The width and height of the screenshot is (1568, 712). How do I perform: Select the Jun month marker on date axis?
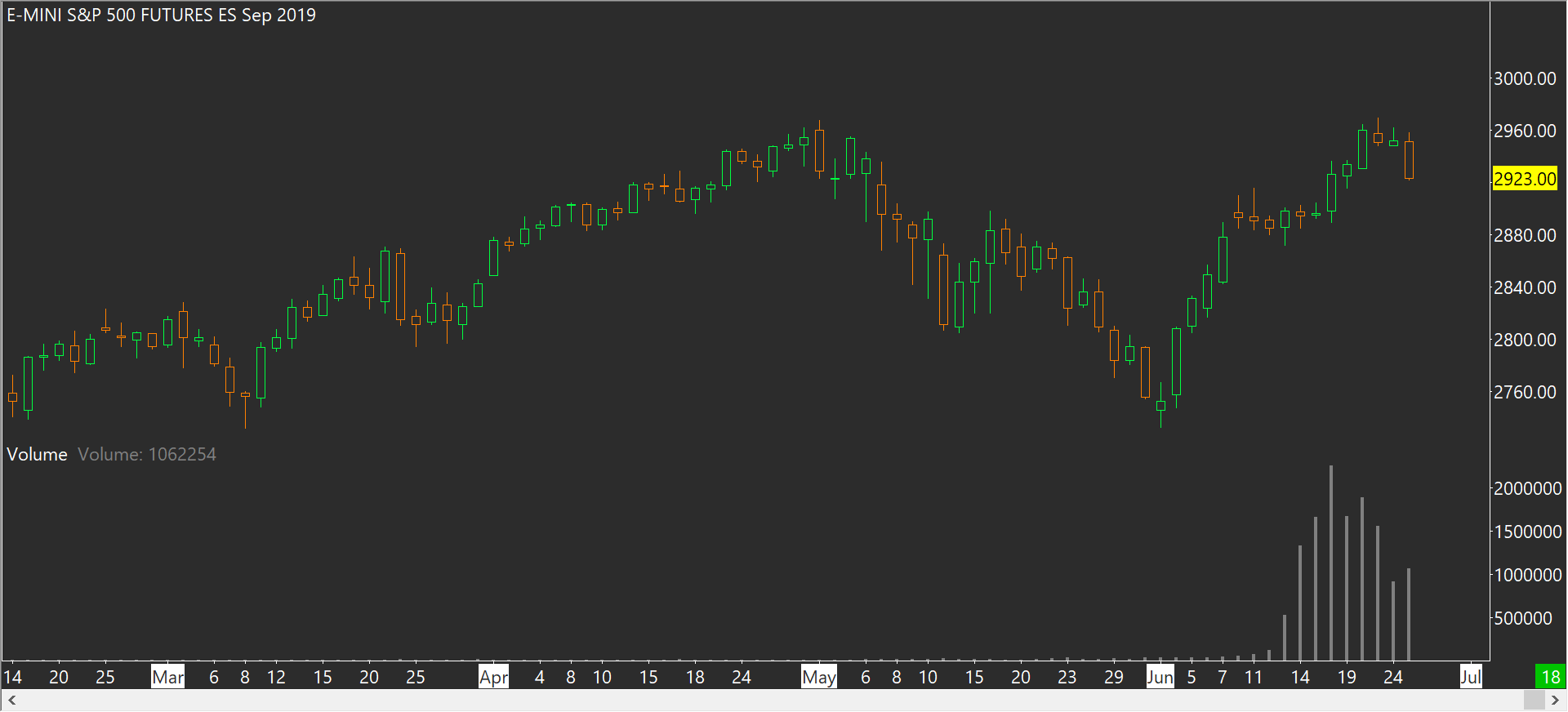pos(1160,677)
